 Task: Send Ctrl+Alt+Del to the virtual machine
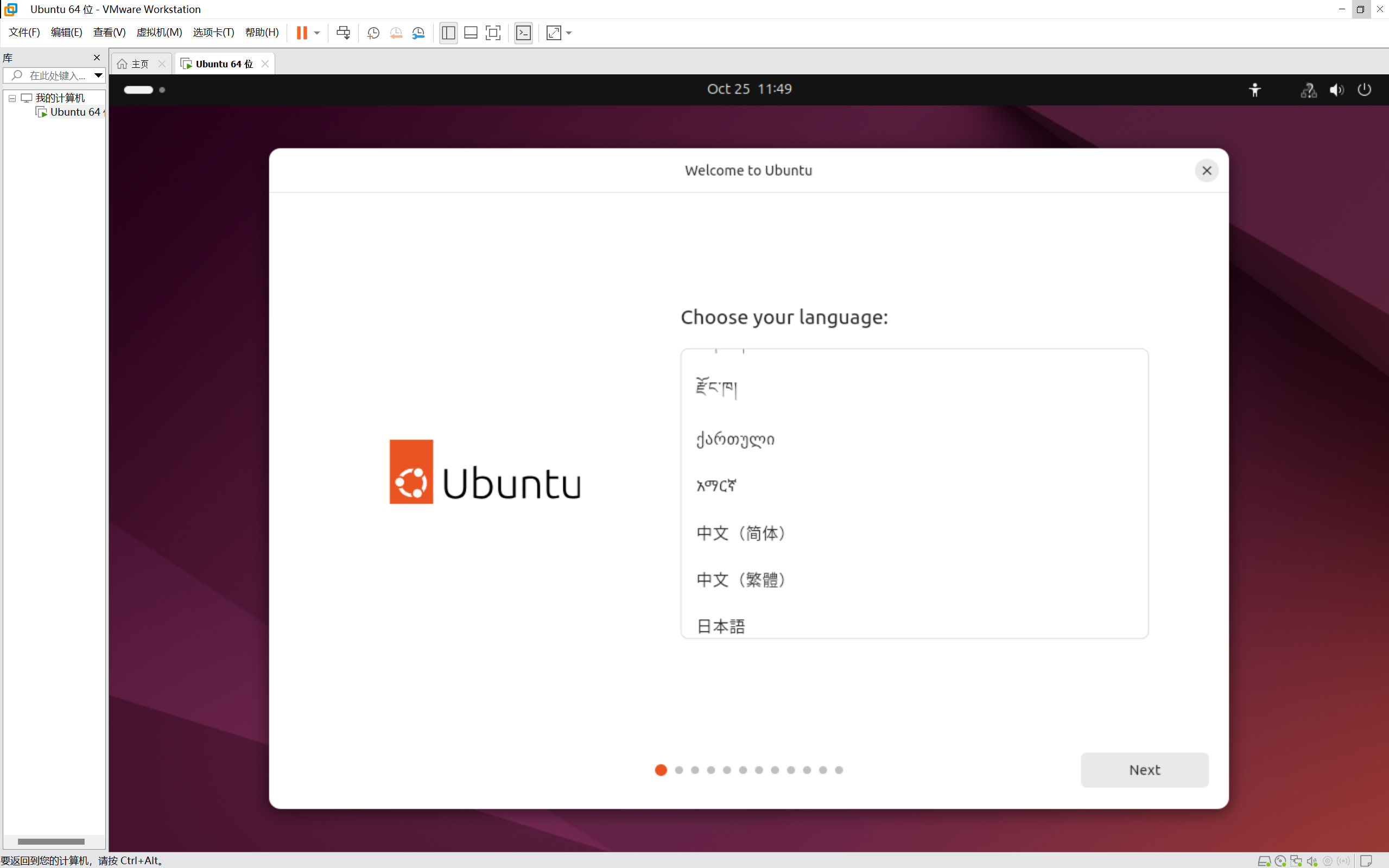point(343,33)
